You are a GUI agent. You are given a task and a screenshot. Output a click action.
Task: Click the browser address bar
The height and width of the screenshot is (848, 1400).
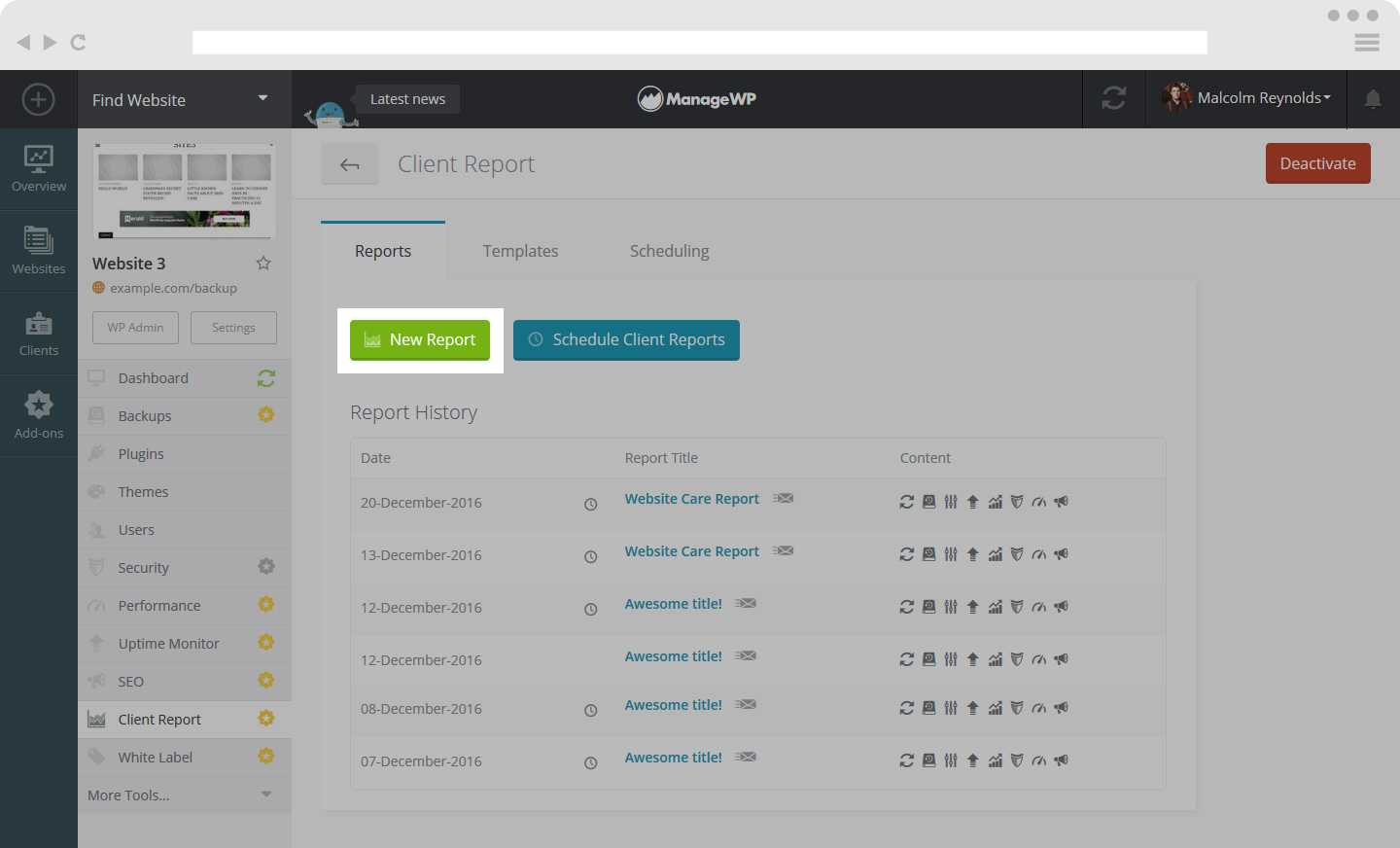700,42
